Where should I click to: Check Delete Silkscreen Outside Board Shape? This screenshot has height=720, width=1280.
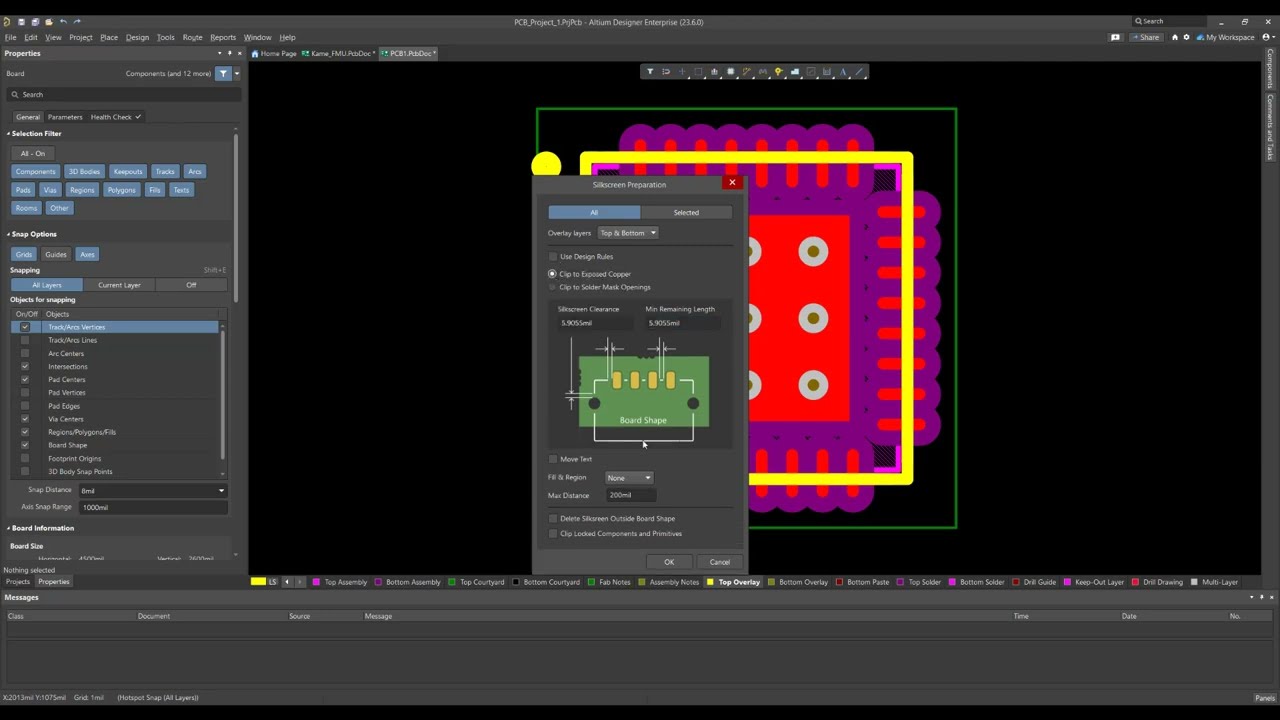(x=553, y=519)
